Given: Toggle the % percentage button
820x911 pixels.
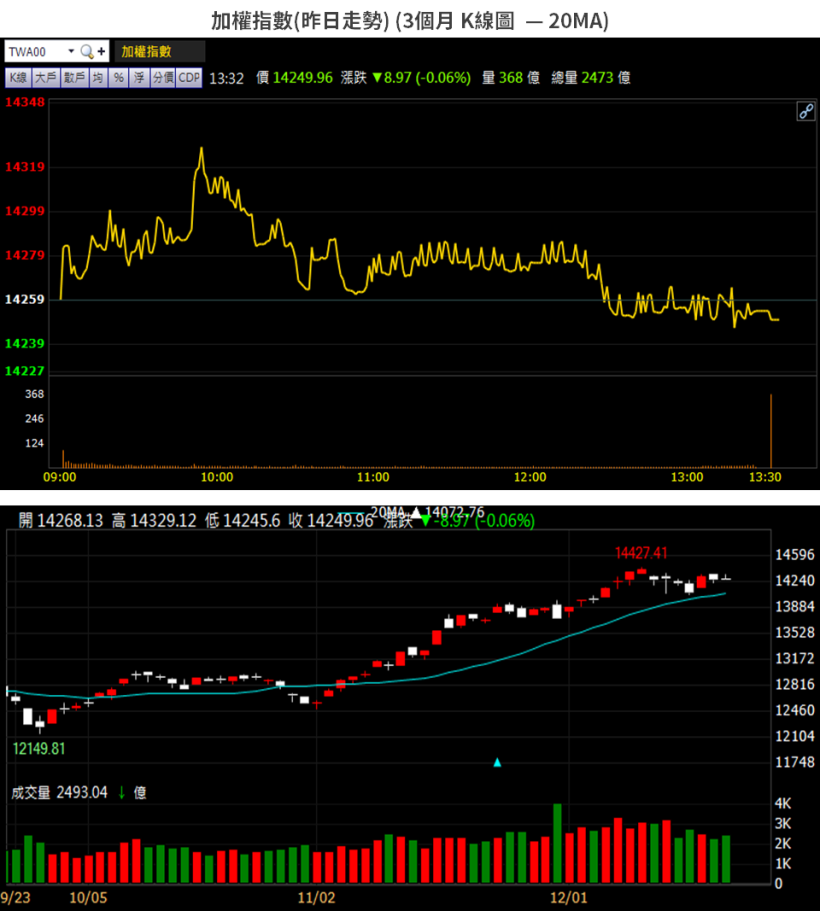Looking at the screenshot, I should 119,78.
